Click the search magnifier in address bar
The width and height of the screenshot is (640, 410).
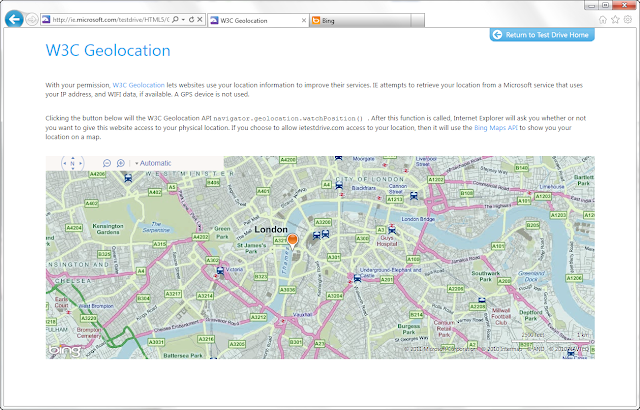[x=175, y=20]
